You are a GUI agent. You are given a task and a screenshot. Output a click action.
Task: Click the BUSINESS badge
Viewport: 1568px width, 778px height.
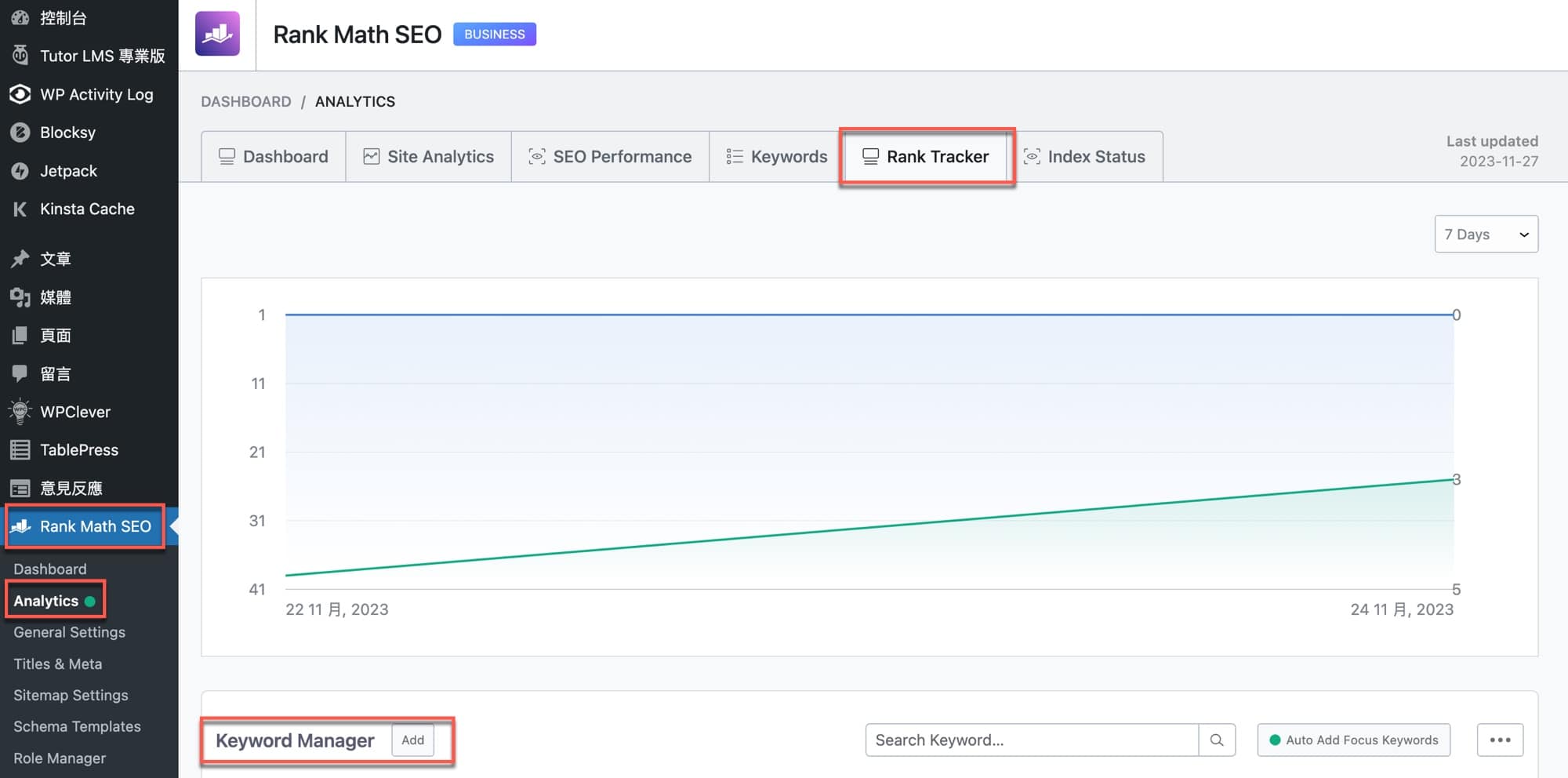[x=495, y=34]
